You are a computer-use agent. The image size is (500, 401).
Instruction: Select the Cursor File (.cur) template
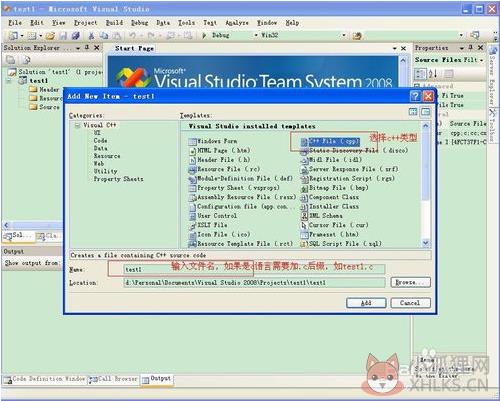[334, 225]
